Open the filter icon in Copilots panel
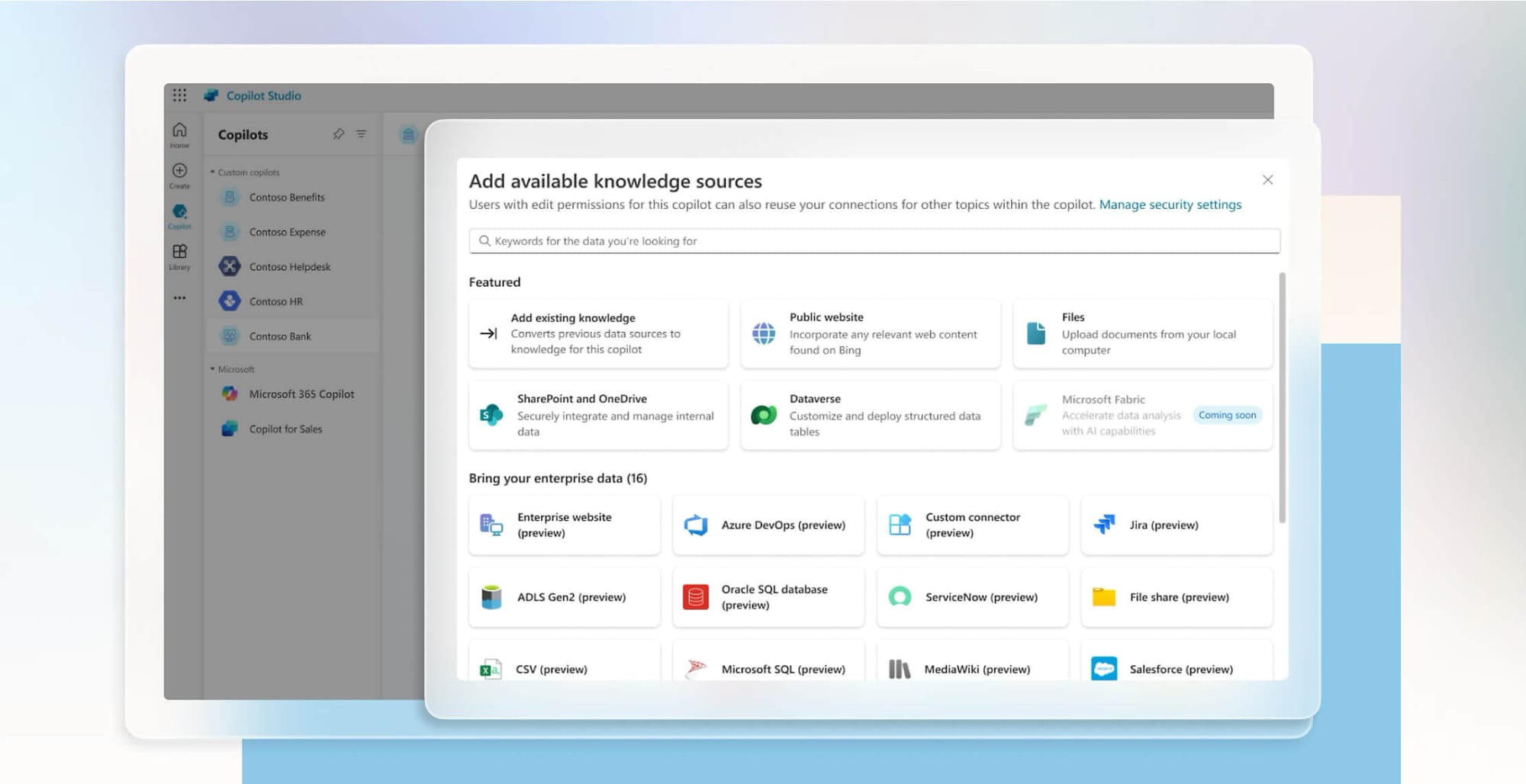This screenshot has width=1526, height=784. [x=360, y=133]
